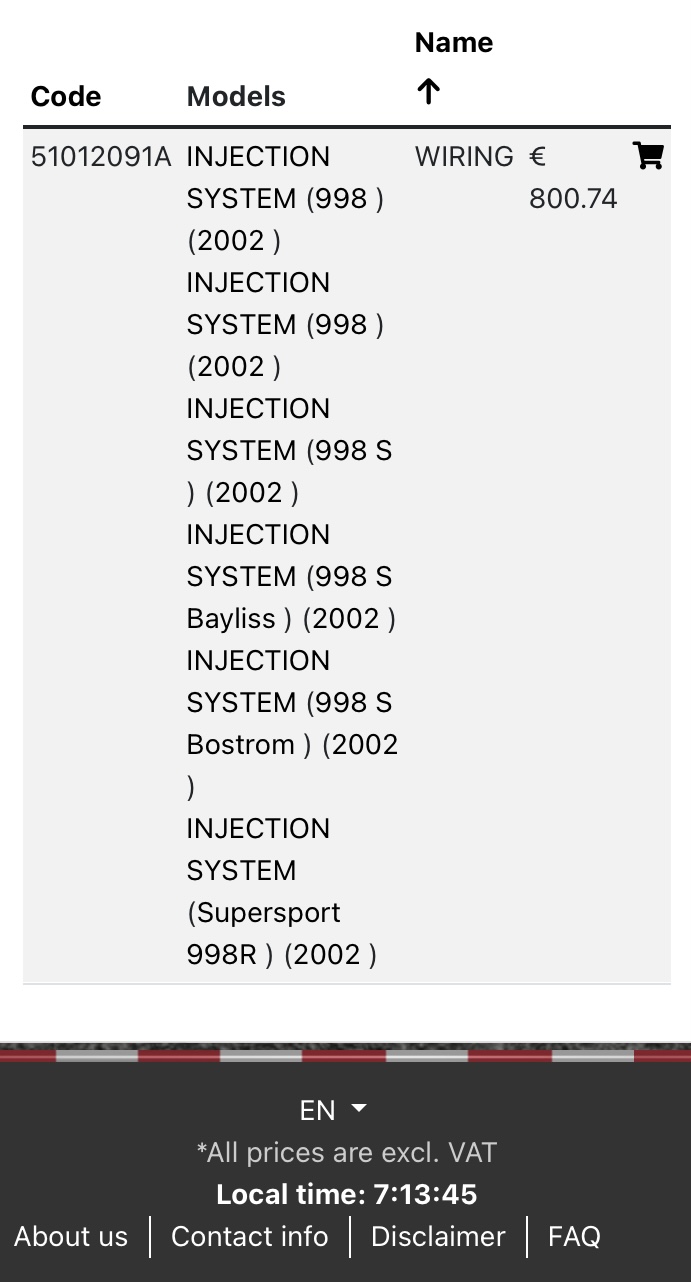Click the Local time display

pyautogui.click(x=346, y=1195)
